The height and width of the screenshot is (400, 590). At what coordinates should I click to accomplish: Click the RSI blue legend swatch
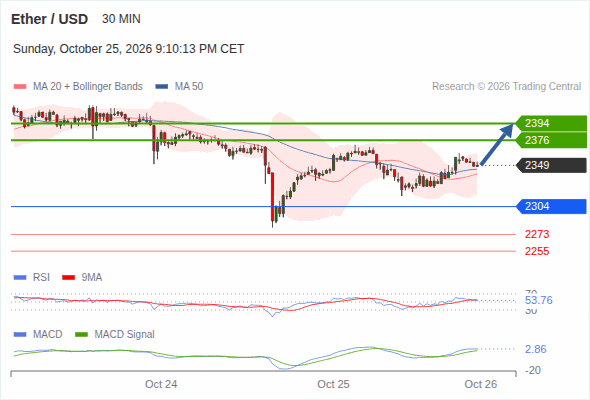pos(20,278)
